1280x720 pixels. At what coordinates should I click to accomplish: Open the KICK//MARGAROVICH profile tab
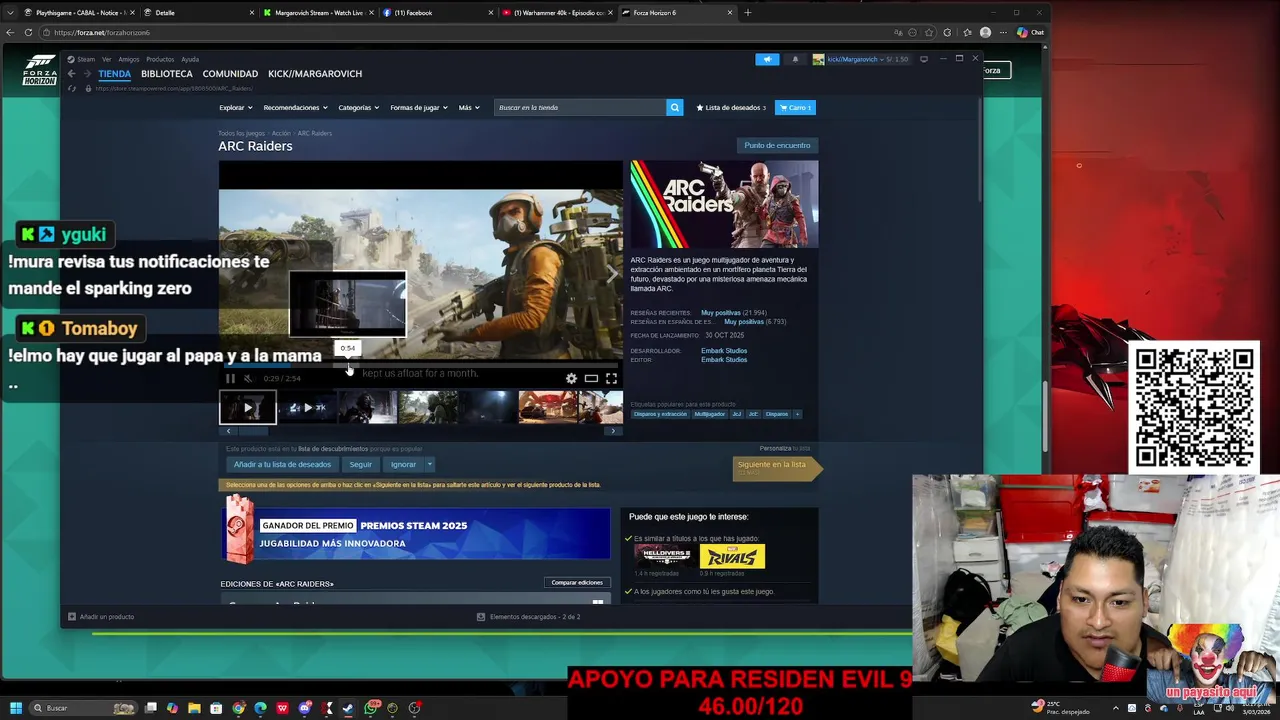(x=315, y=74)
